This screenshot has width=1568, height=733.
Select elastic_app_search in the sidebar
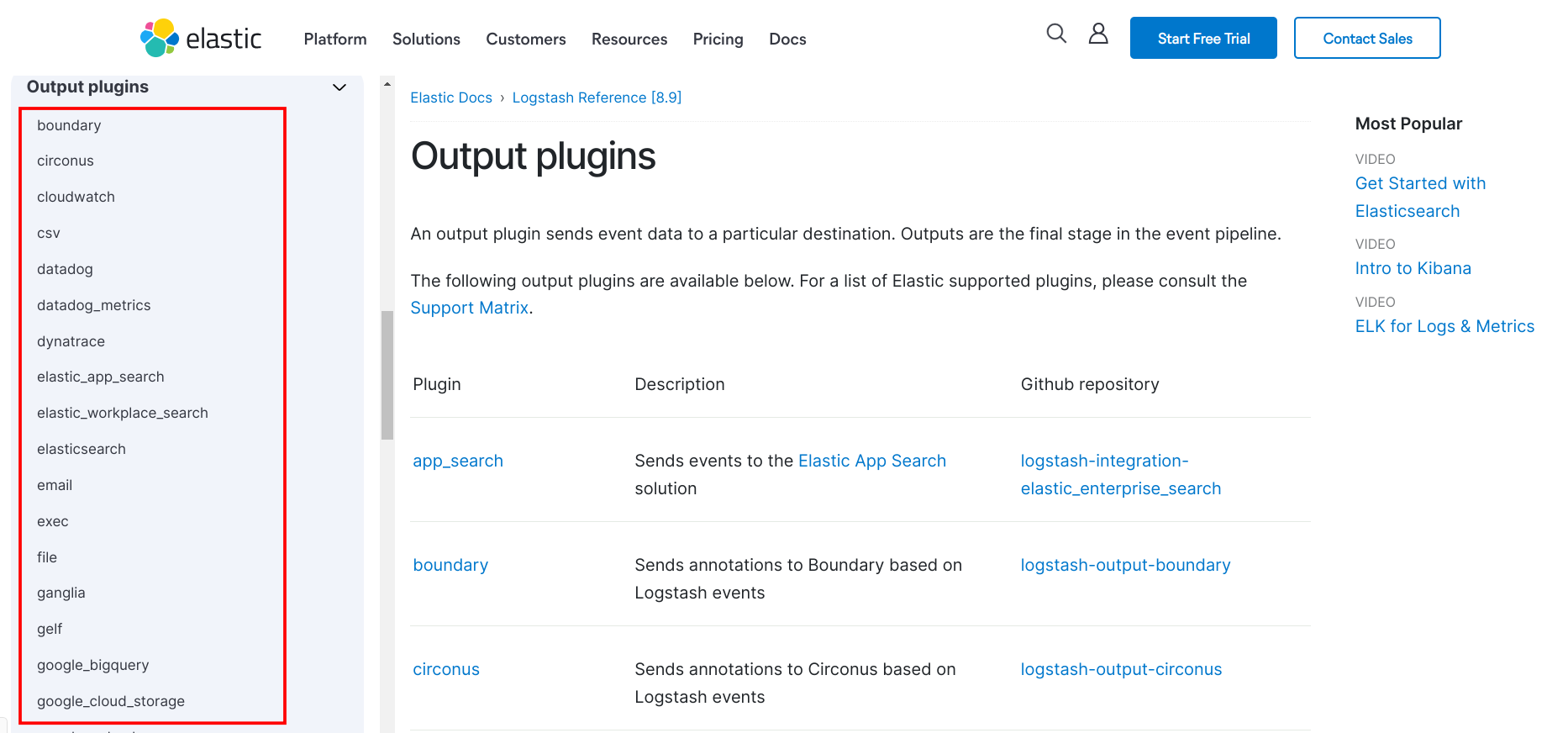101,377
